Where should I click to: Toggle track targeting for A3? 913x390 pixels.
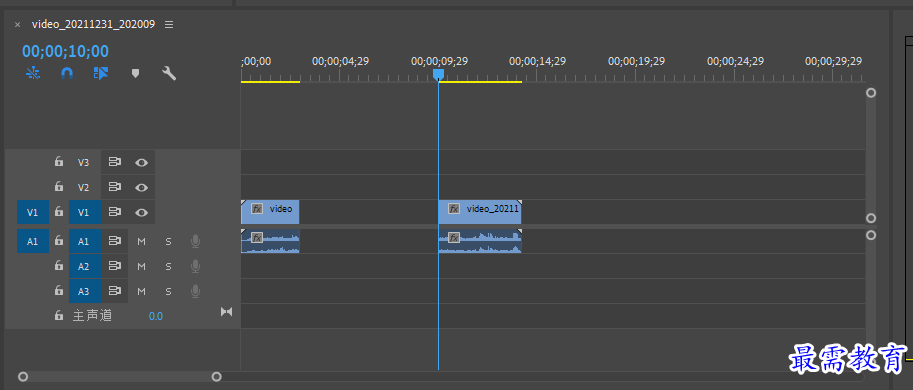(x=84, y=291)
